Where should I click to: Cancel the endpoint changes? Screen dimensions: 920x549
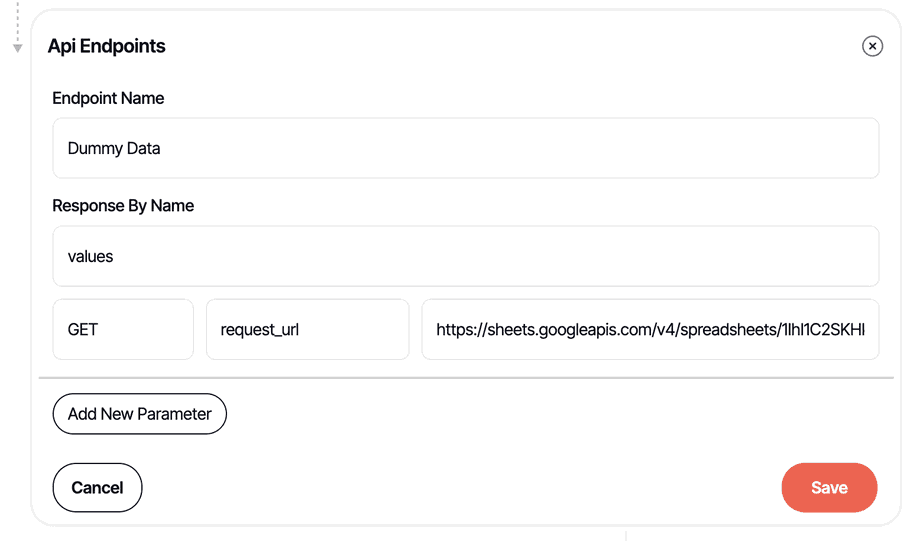[x=97, y=488]
